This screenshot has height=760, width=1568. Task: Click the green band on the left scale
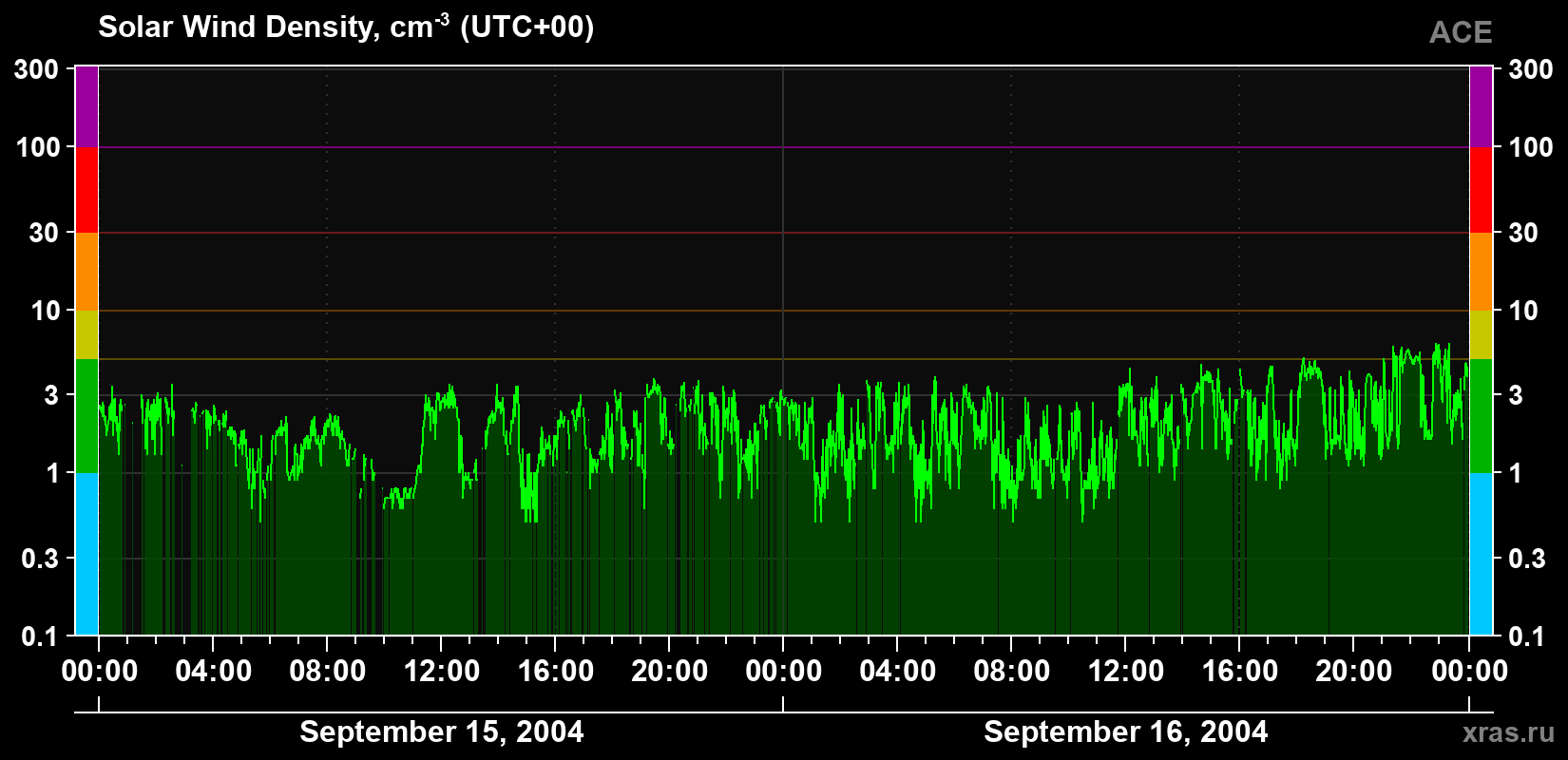pos(86,416)
